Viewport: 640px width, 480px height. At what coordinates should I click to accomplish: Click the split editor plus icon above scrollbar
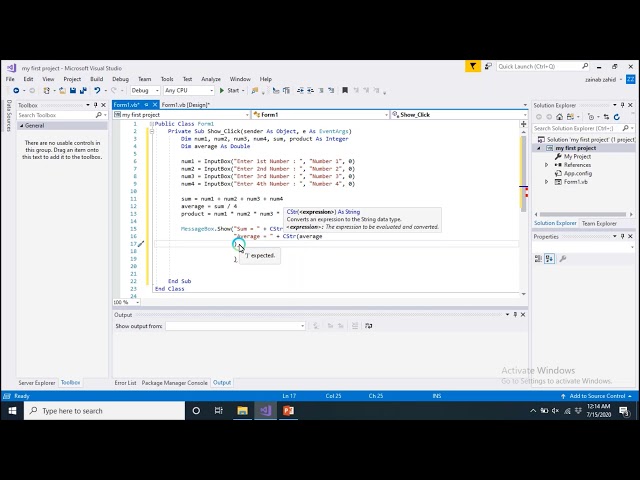(524, 124)
